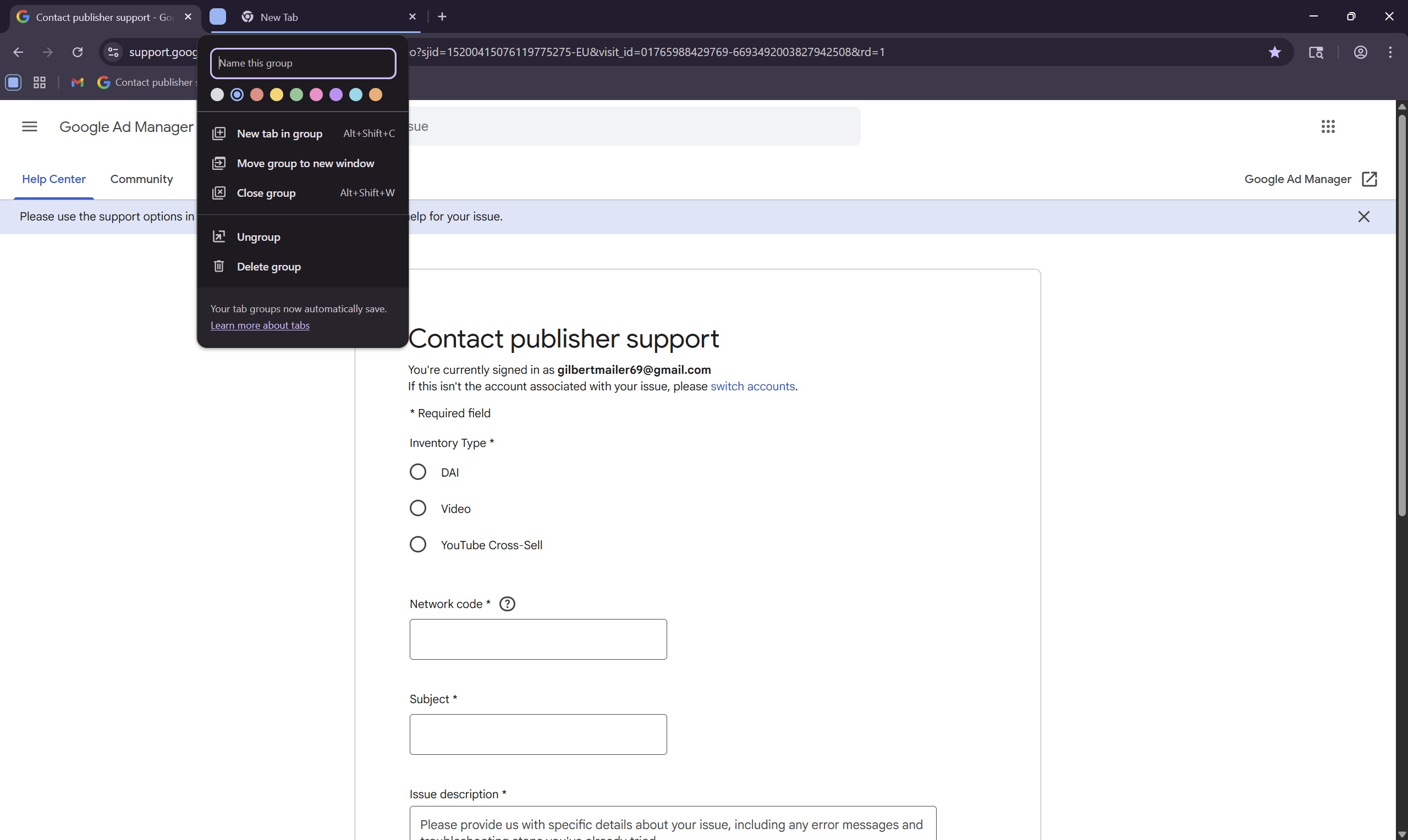This screenshot has width=1408, height=840.
Task: Open the hamburger main menu
Action: click(30, 126)
